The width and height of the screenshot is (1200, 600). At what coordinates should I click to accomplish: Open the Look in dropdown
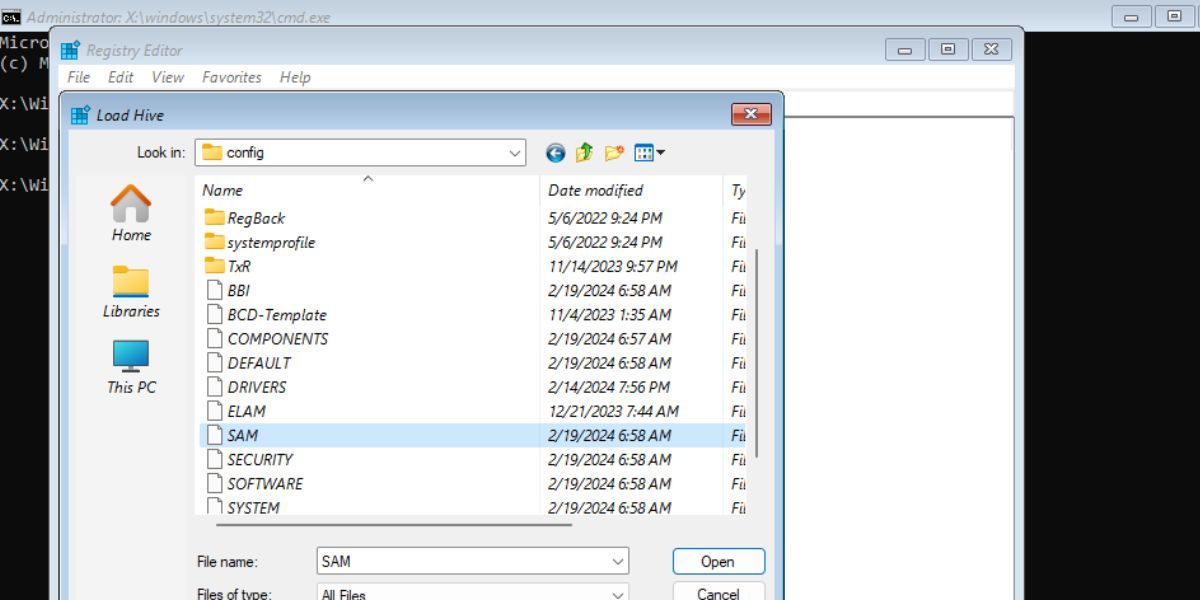click(x=516, y=152)
